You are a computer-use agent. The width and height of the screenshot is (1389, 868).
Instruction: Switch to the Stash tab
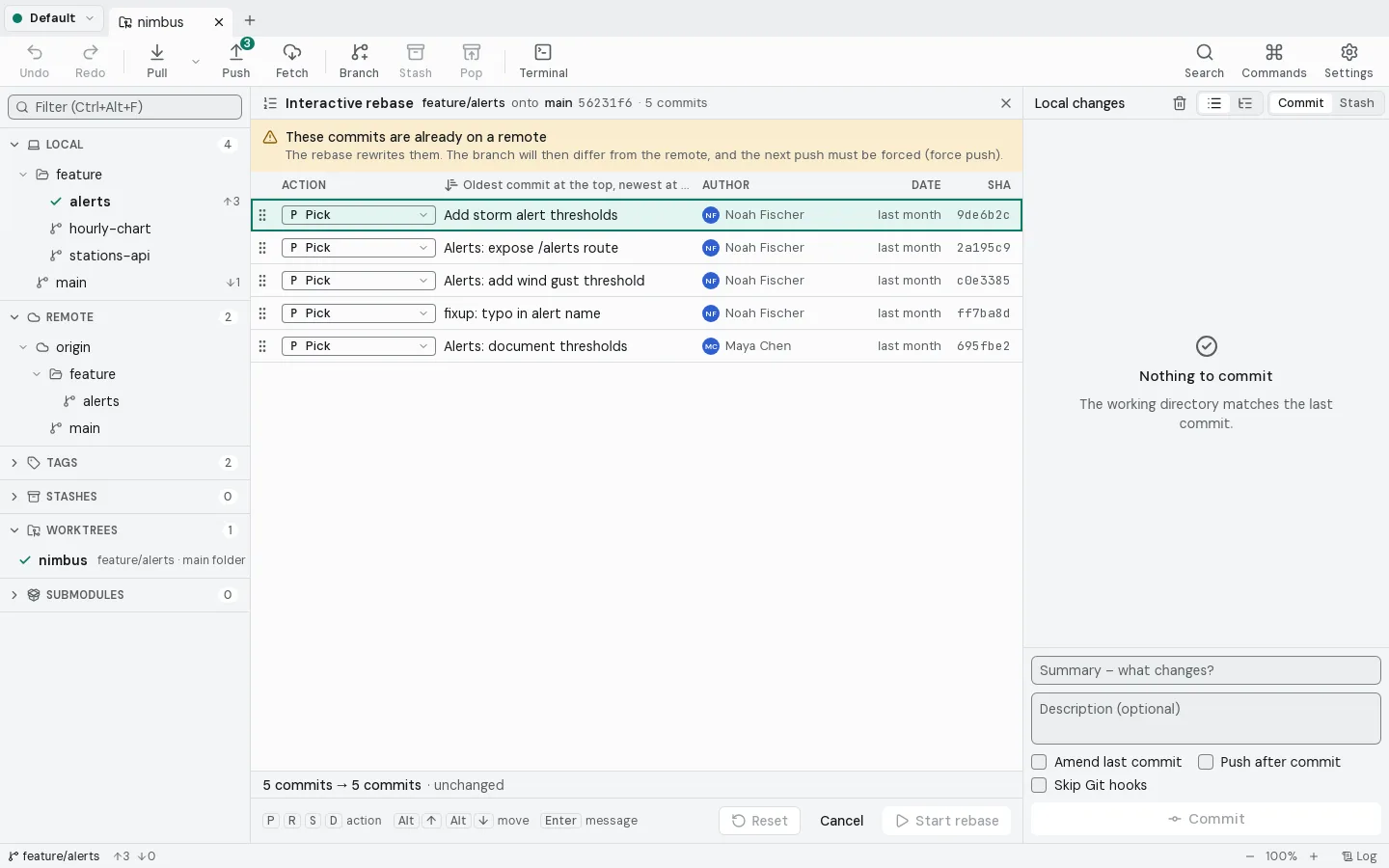1356,103
